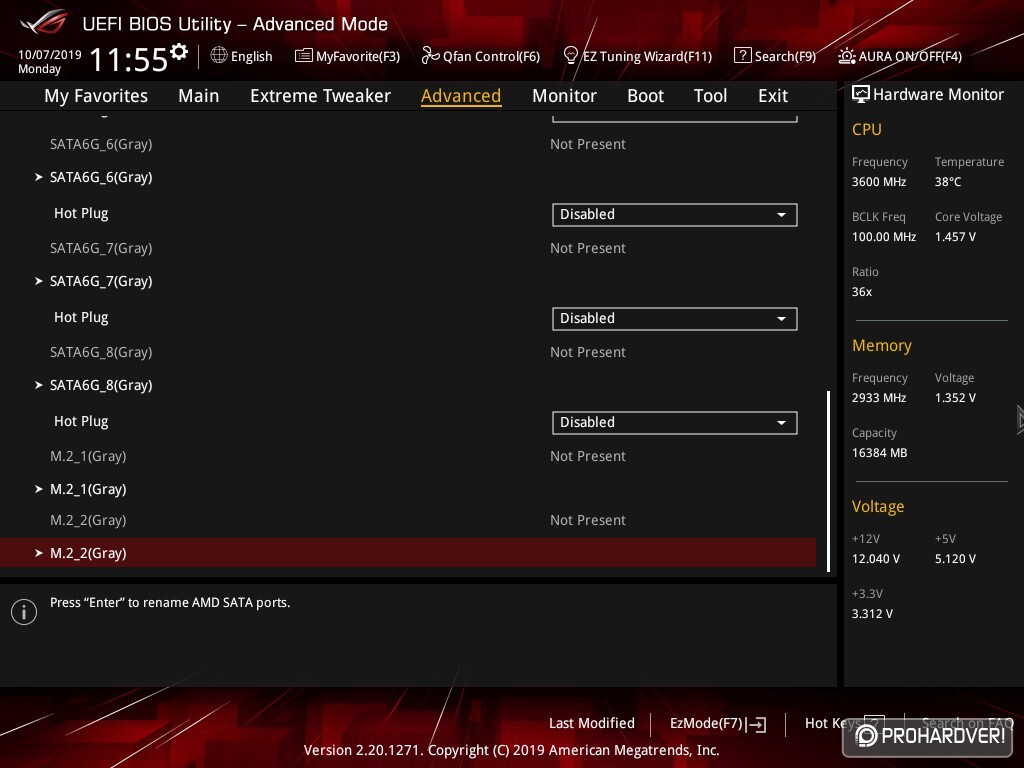
Task: Click BCLK Freq 100.00 MHz value
Action: (884, 236)
